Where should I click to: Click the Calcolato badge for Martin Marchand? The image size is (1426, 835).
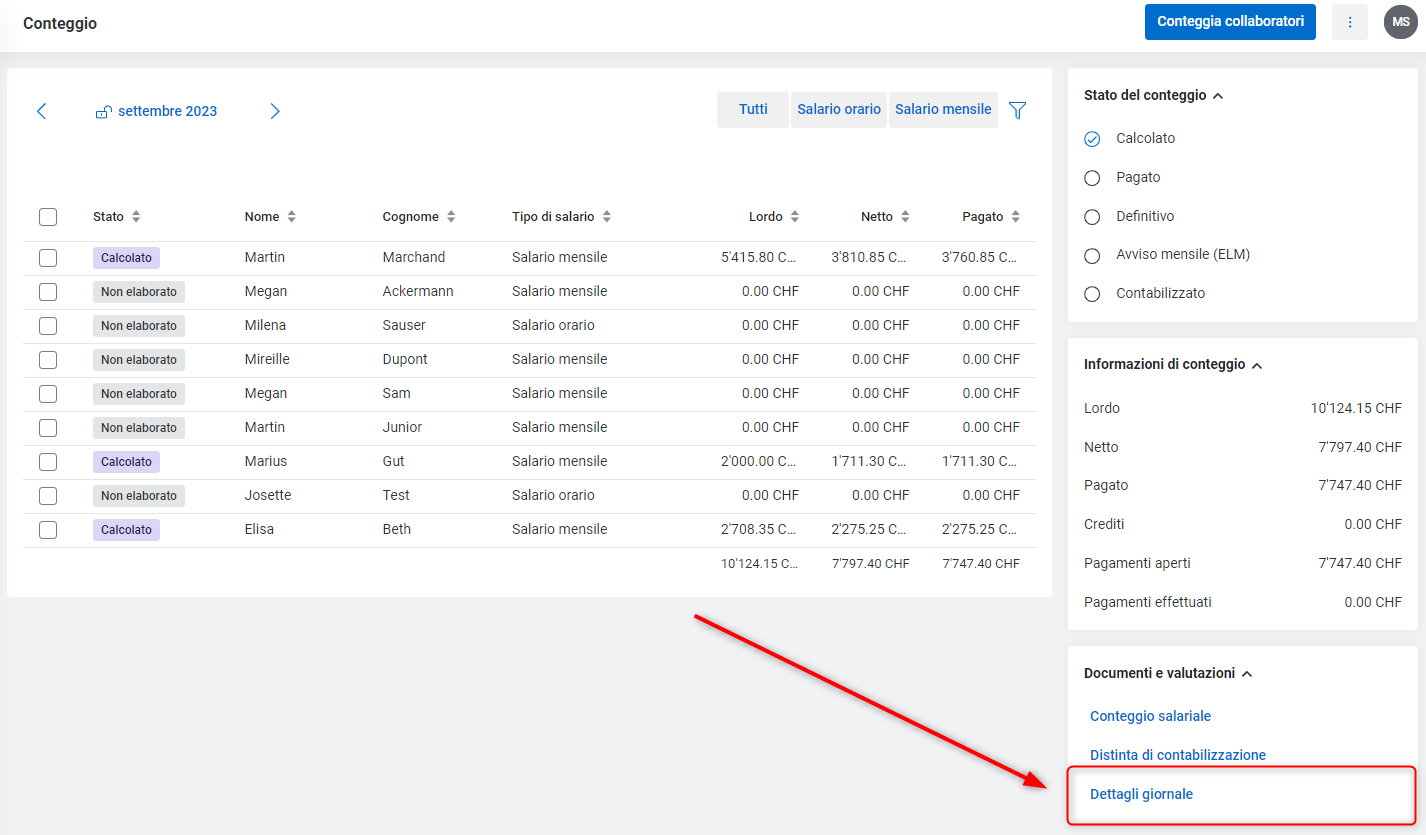pyautogui.click(x=126, y=258)
